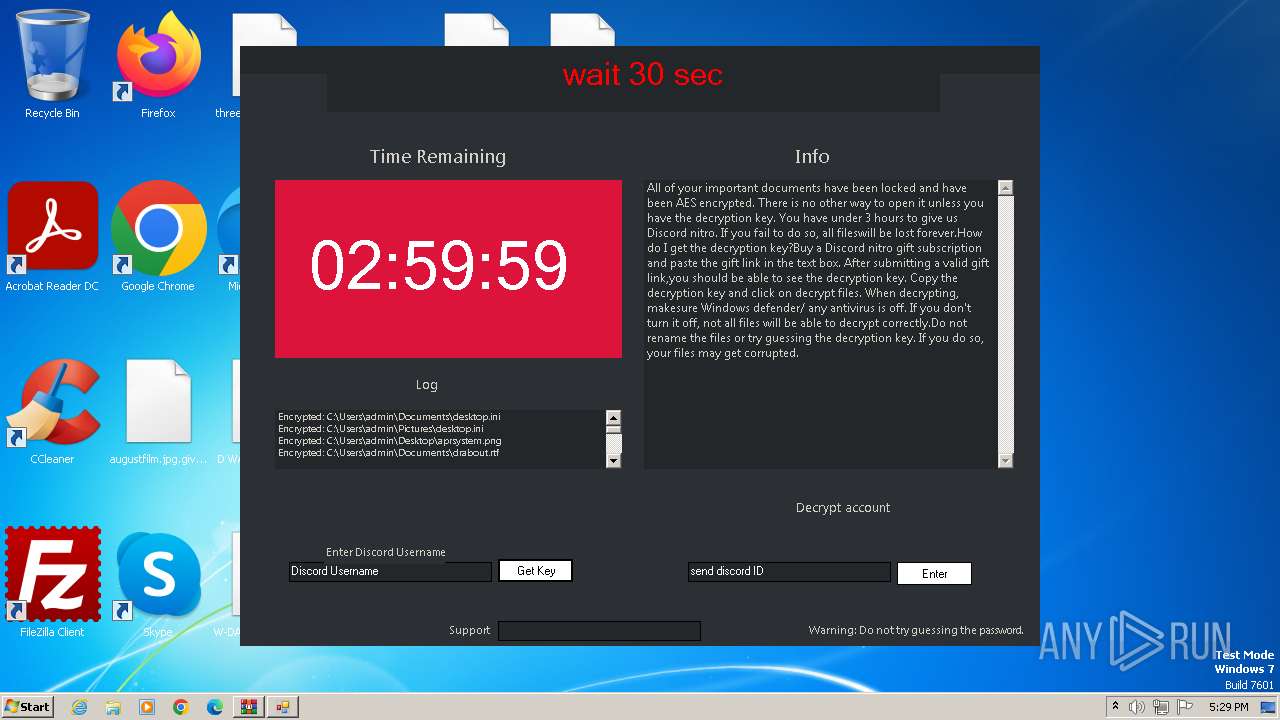This screenshot has width=1280, height=720.
Task: Click the Start button on taskbar
Action: pyautogui.click(x=27, y=707)
